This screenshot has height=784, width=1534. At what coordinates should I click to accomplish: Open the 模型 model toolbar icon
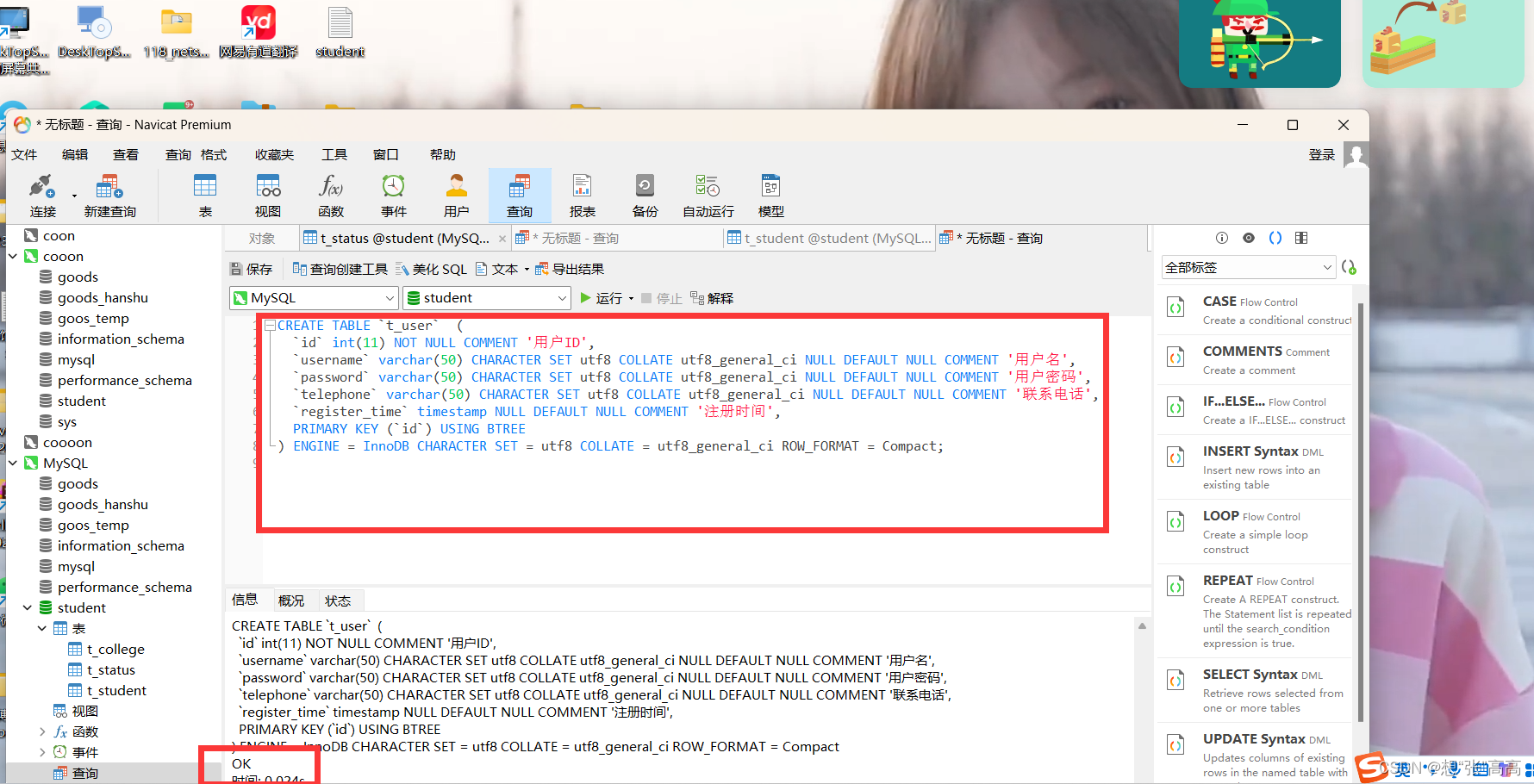click(x=771, y=195)
